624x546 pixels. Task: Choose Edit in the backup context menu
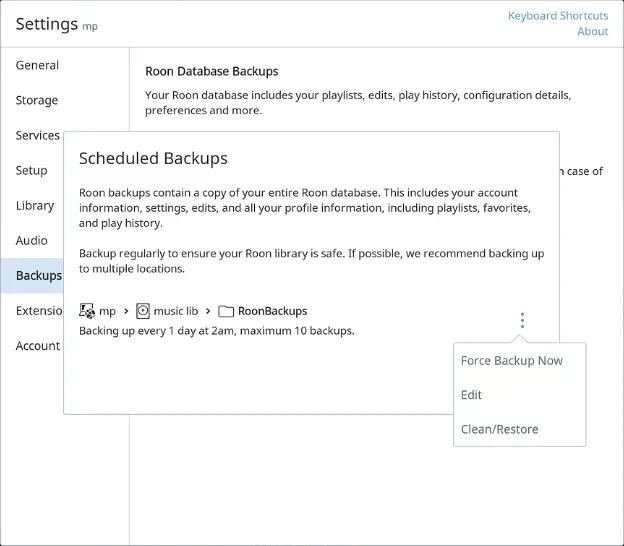coord(471,395)
